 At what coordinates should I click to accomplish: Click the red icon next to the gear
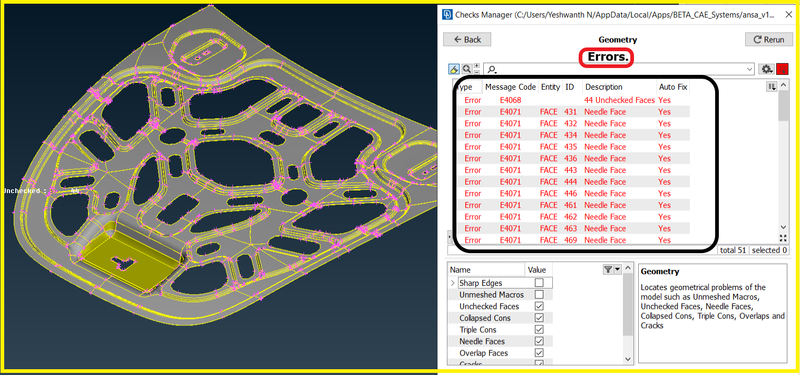781,69
